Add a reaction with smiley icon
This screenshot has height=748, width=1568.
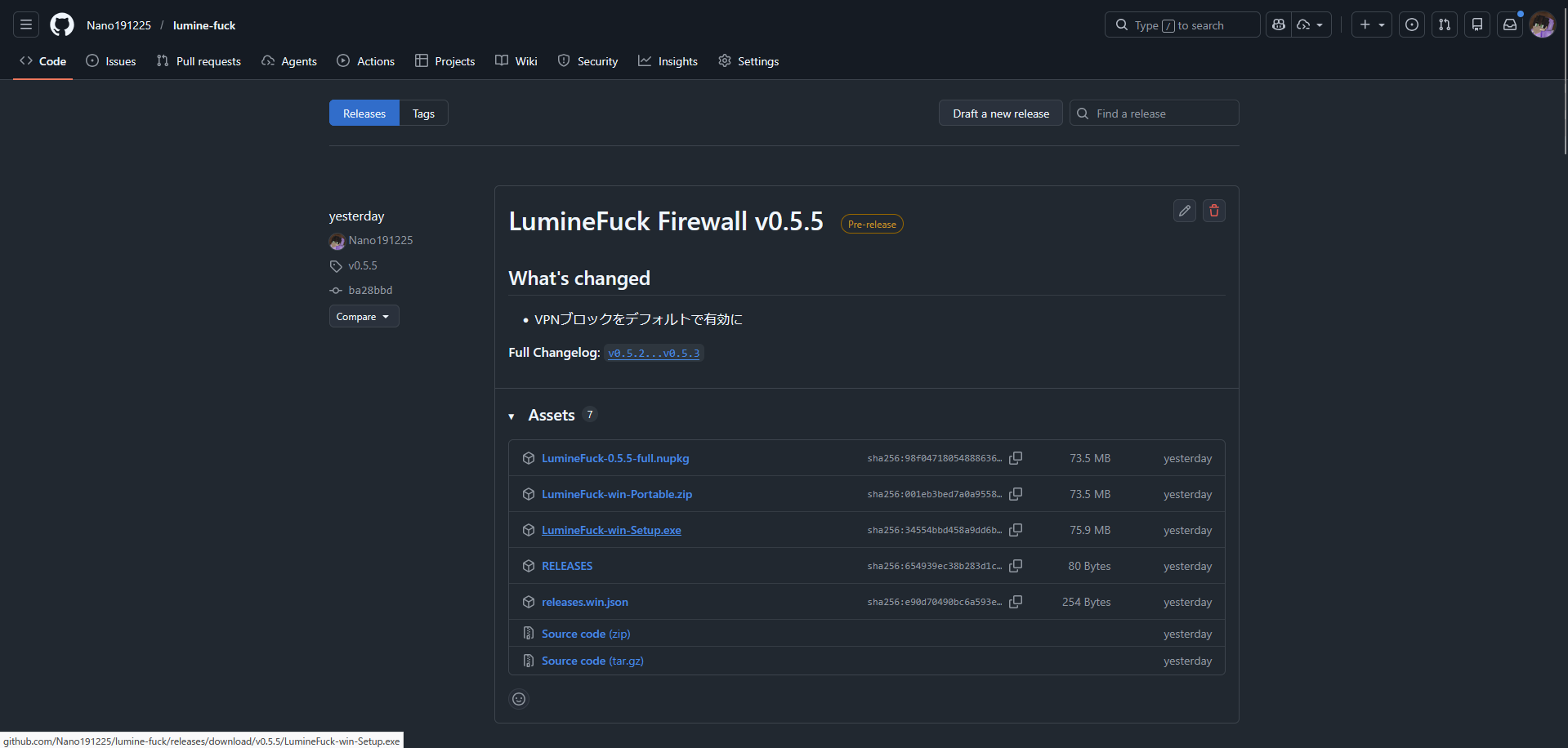(519, 699)
